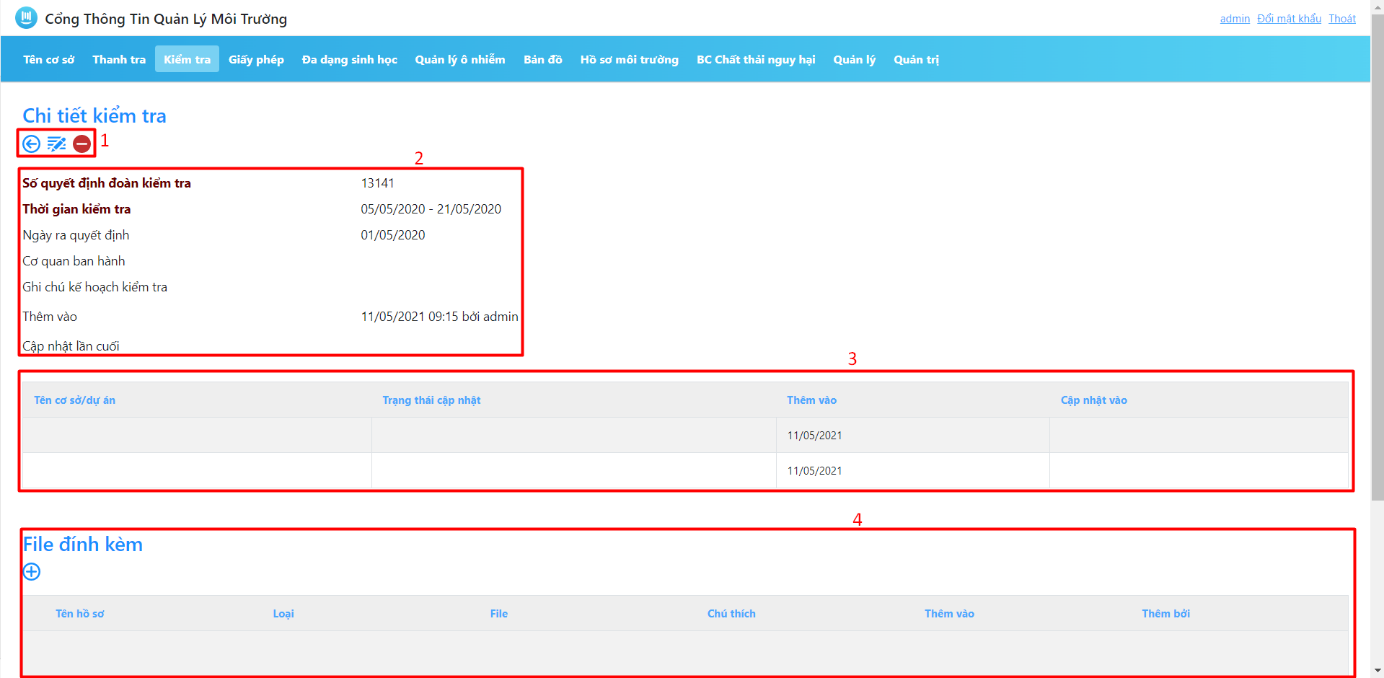Click the Cơ quan ban hành label

74,261
